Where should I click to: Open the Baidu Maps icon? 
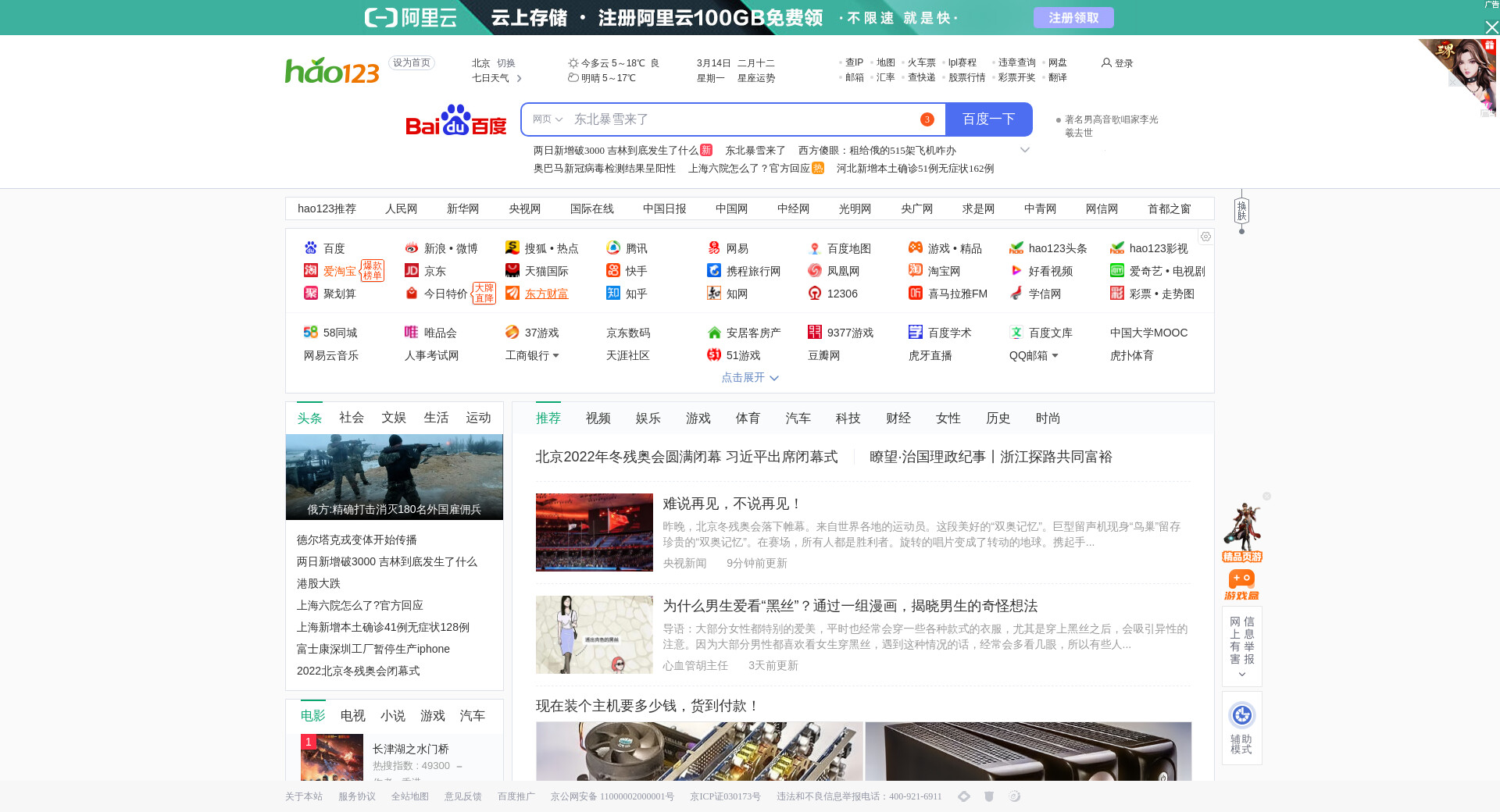tap(815, 248)
